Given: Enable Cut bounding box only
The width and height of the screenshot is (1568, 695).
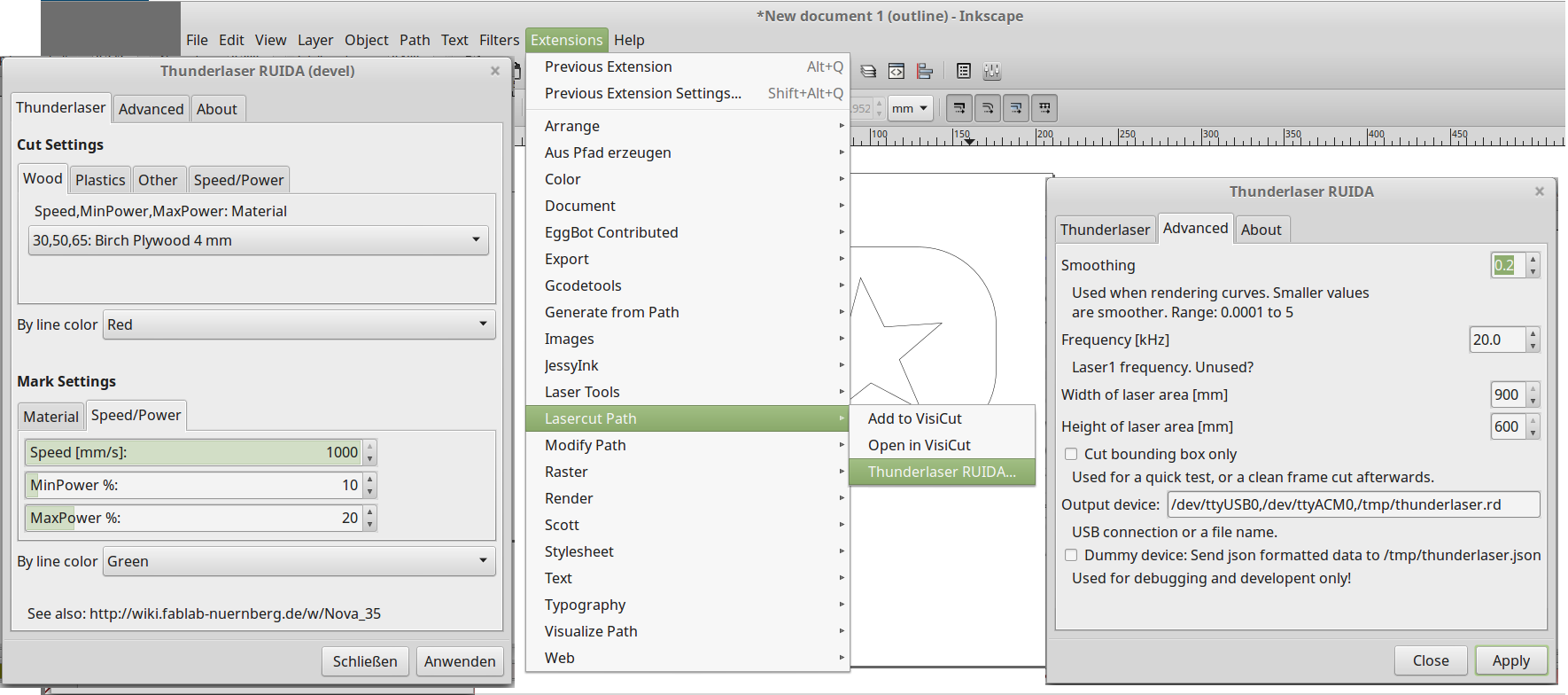Looking at the screenshot, I should point(1071,454).
